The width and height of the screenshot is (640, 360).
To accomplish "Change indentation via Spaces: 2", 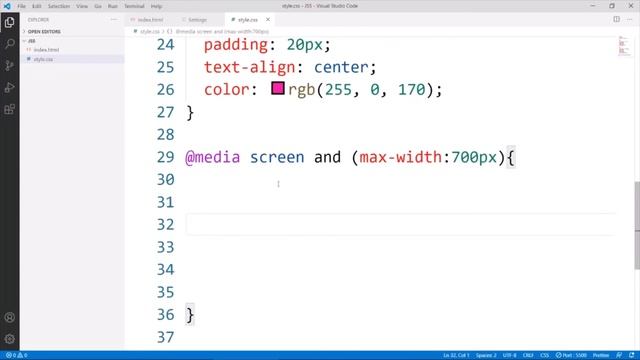I will [x=486, y=355].
